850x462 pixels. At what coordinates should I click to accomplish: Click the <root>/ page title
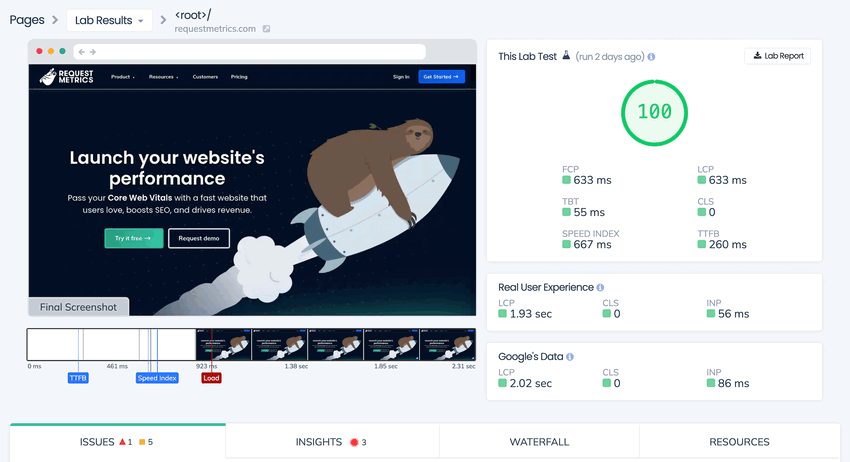[x=193, y=15]
